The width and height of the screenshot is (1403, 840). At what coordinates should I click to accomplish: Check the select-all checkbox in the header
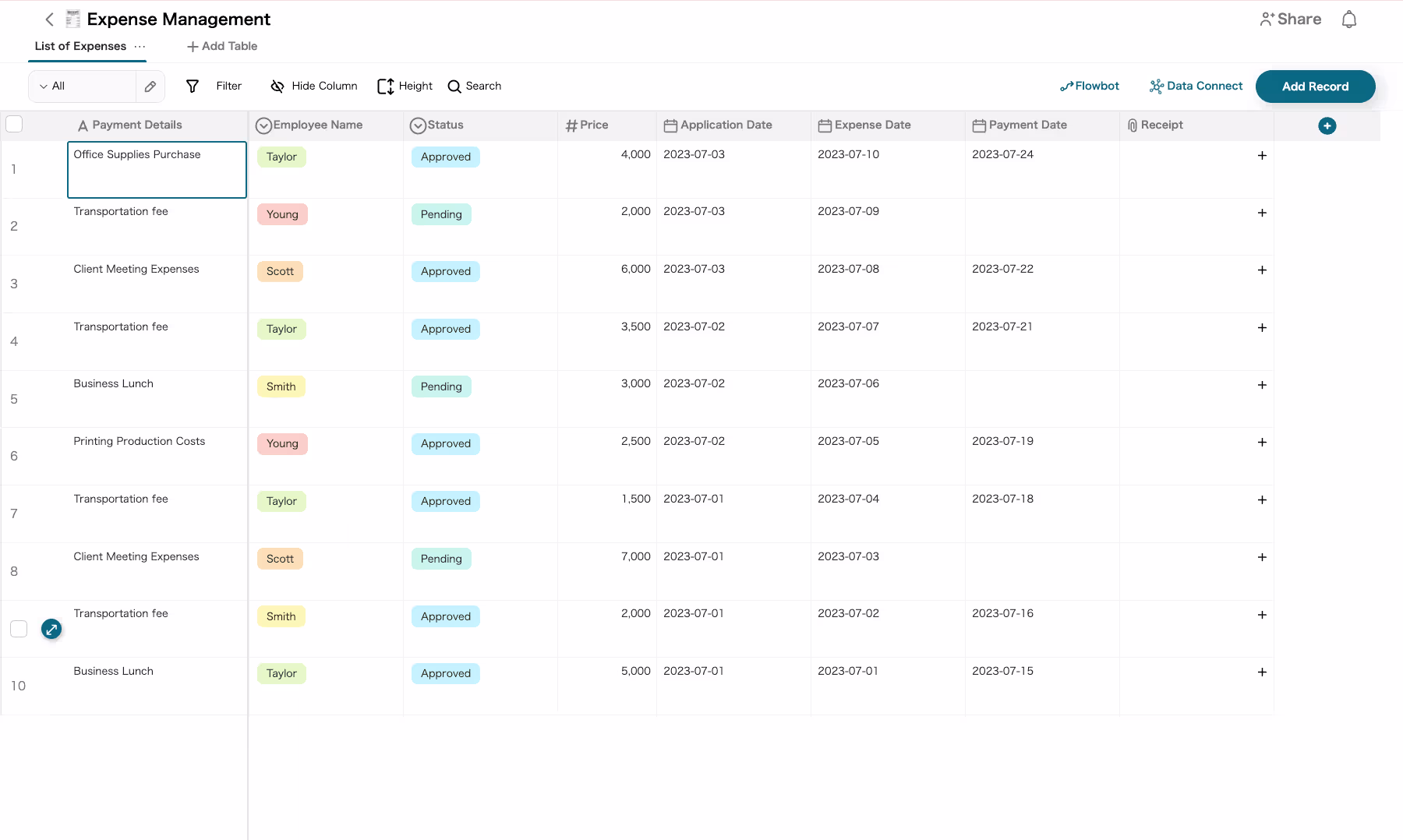tap(14, 124)
